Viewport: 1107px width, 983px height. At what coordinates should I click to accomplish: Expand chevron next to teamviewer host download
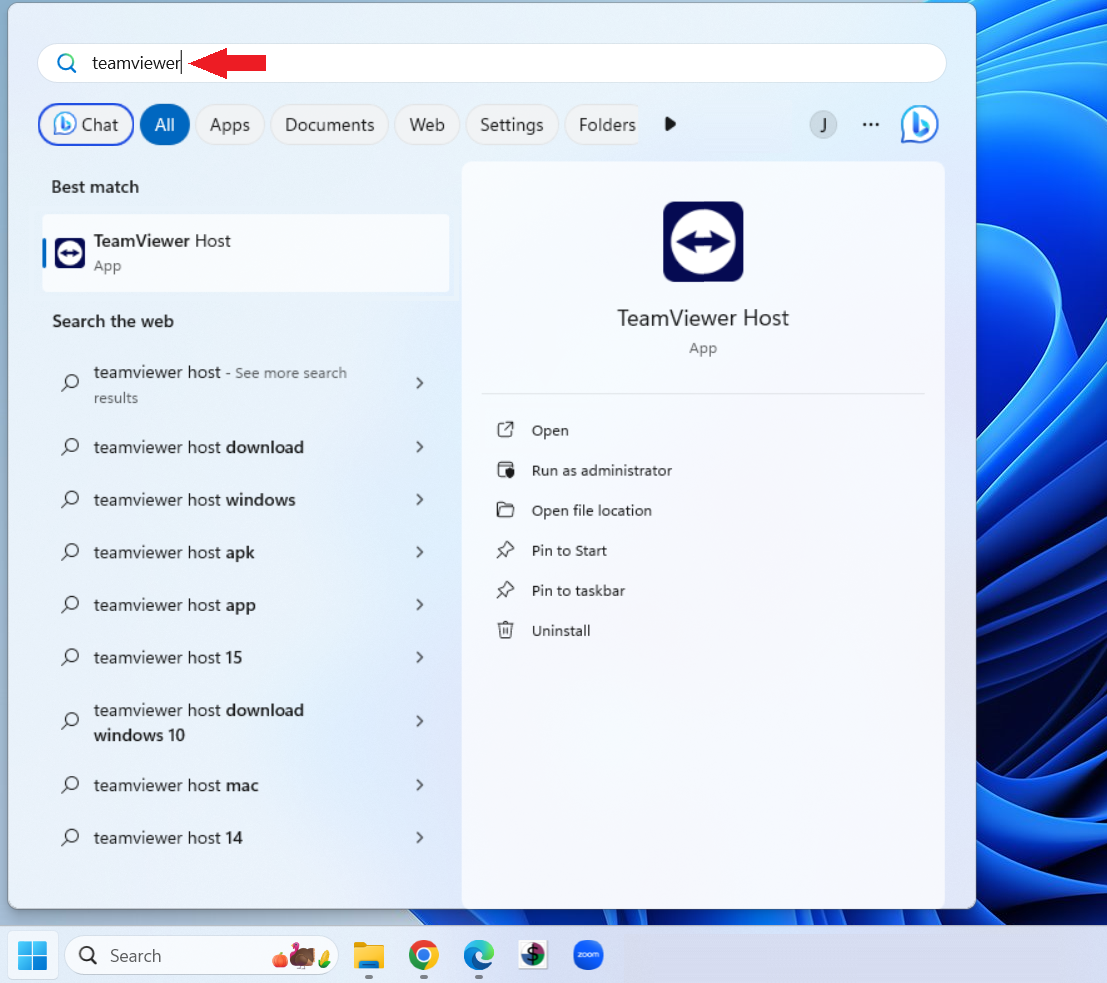[x=420, y=447]
